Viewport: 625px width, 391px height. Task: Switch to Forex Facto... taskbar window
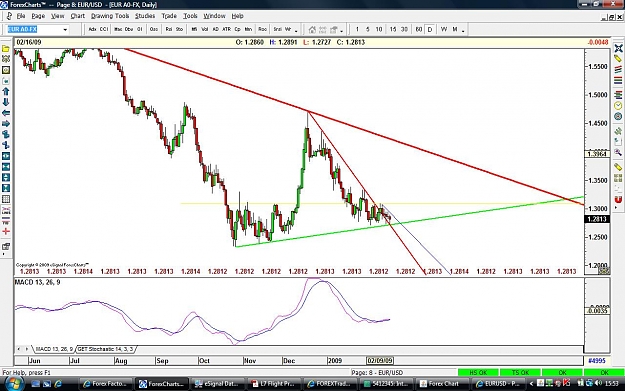tap(105, 384)
